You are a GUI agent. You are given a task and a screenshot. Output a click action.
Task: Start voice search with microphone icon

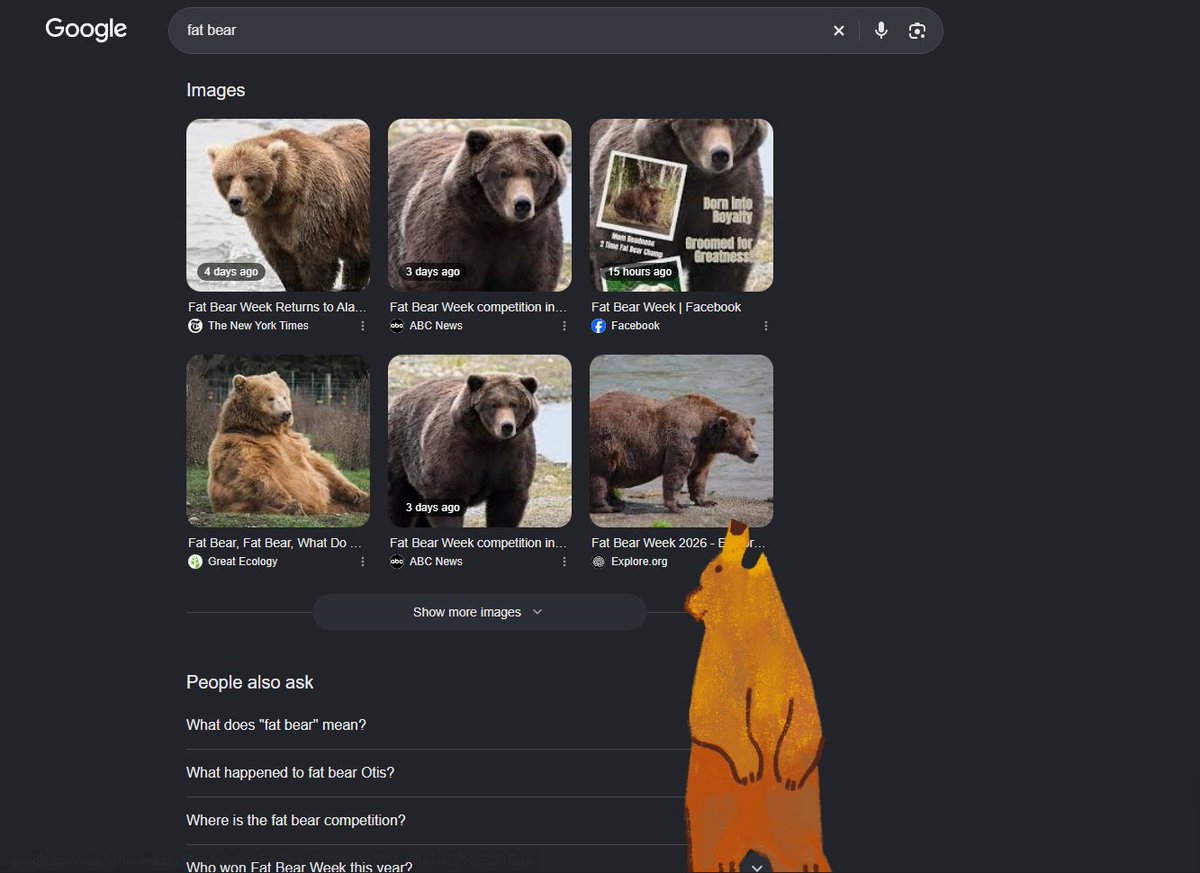pyautogui.click(x=881, y=31)
